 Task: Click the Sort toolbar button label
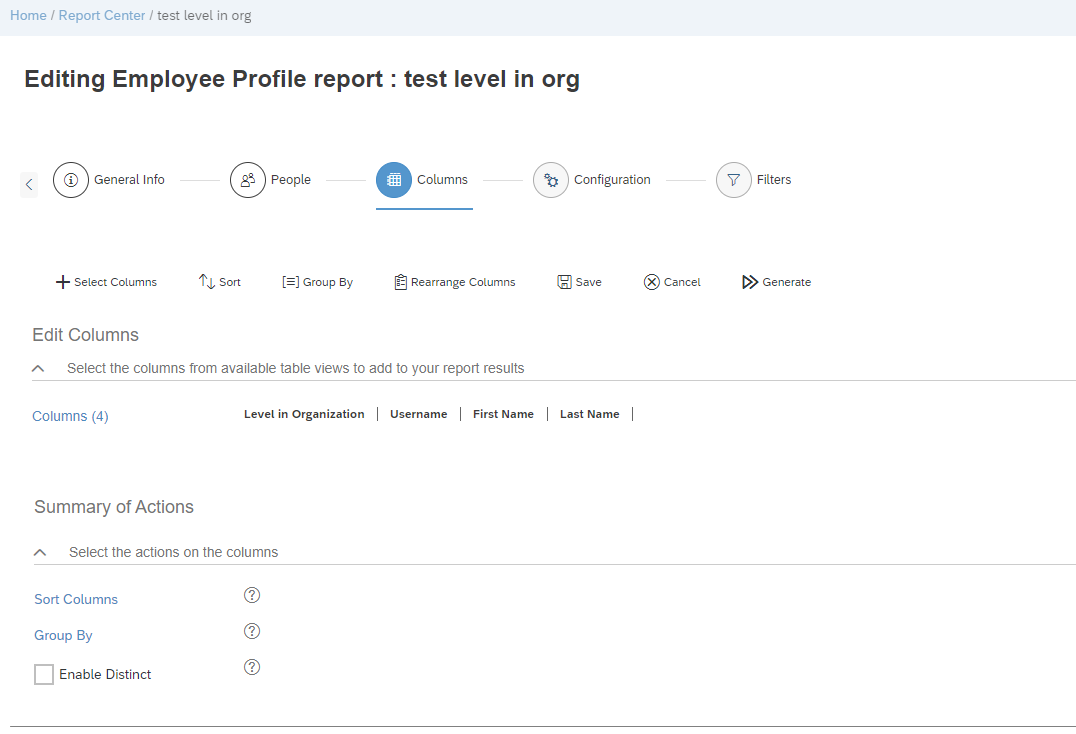[230, 282]
